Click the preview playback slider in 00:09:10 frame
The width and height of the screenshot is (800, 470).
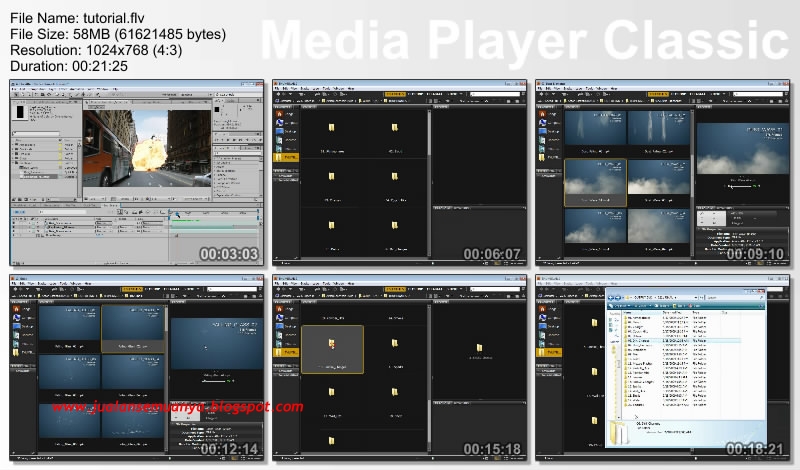point(742,186)
